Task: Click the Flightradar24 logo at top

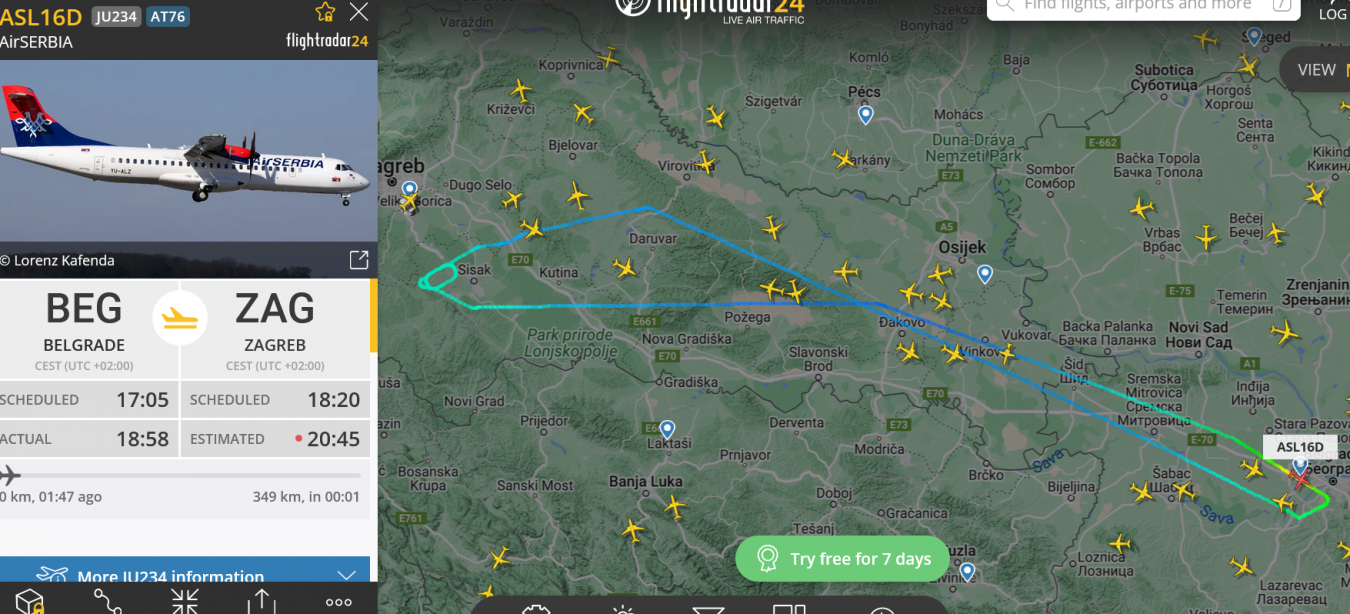Action: click(709, 8)
